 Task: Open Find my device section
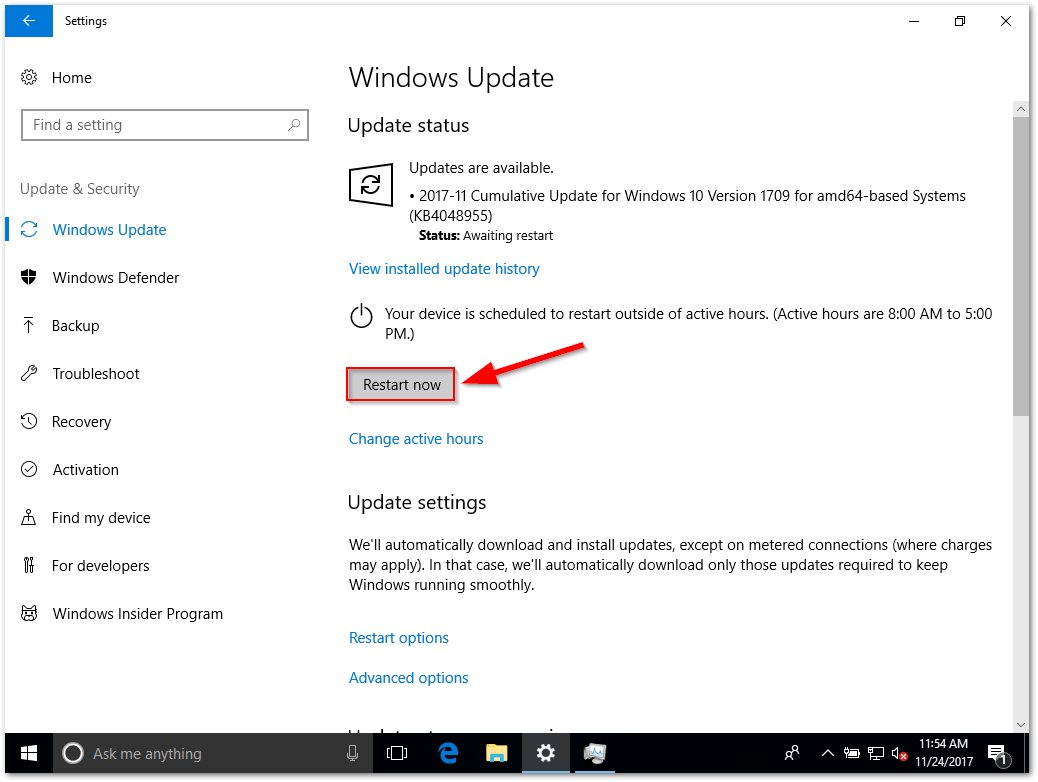tap(101, 518)
